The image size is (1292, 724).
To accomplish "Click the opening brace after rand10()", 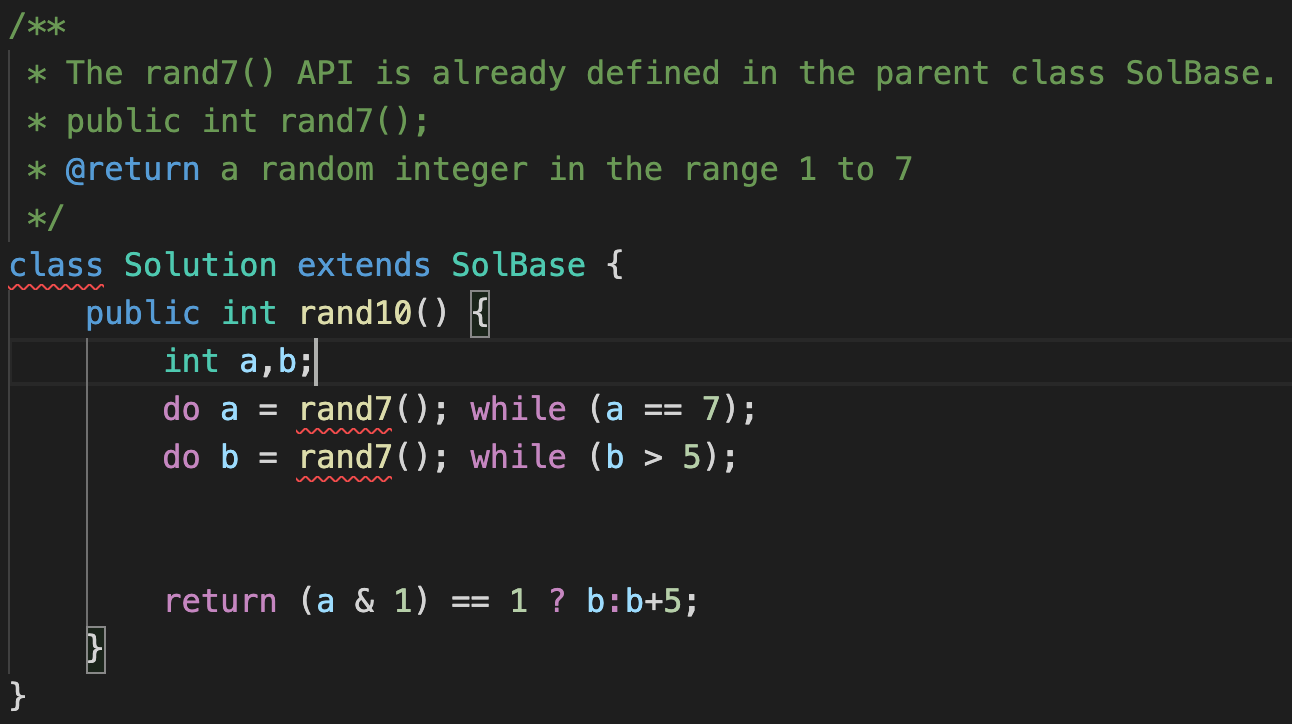I will pyautogui.click(x=479, y=314).
